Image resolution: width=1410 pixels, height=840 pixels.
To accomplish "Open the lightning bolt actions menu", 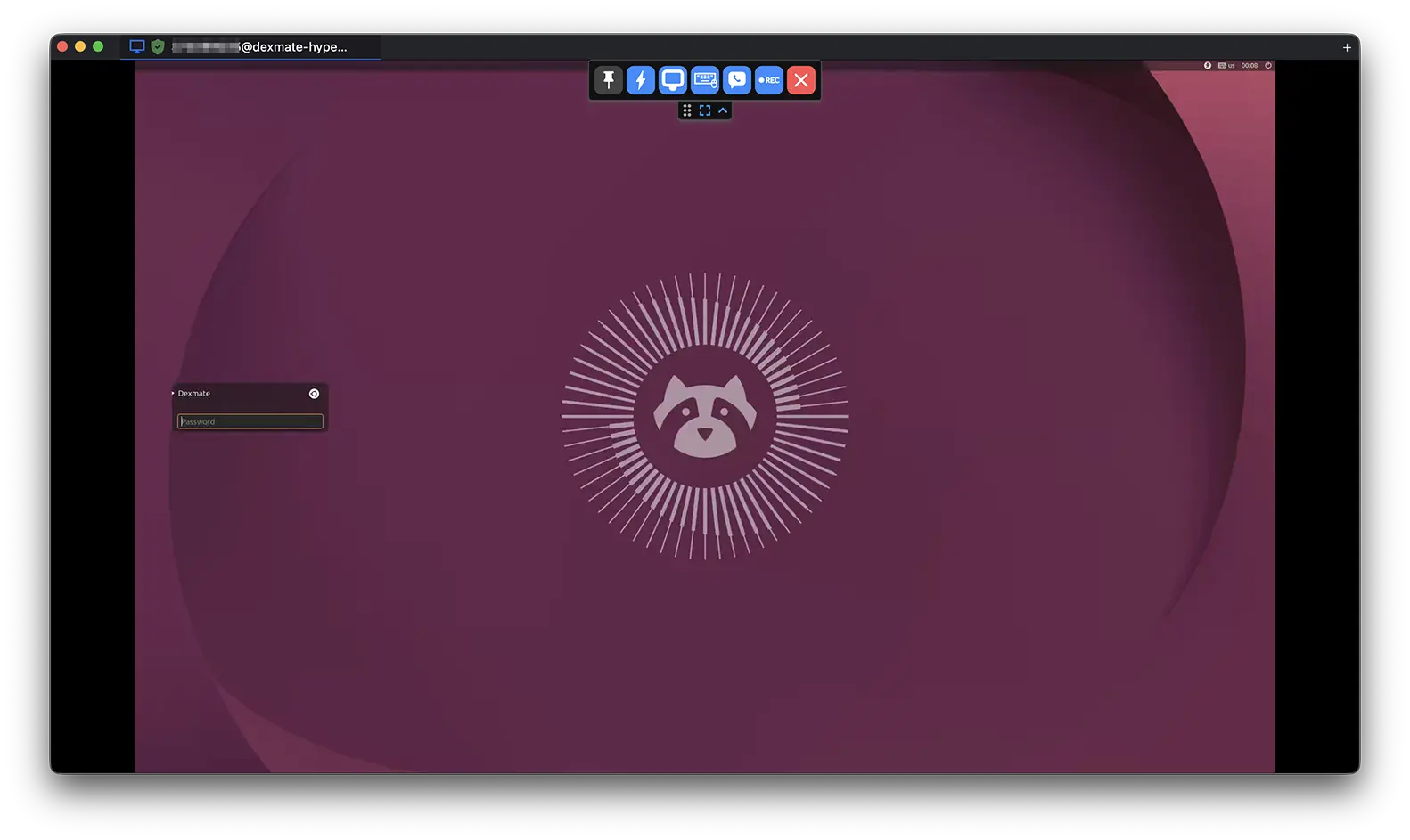I will coord(641,80).
